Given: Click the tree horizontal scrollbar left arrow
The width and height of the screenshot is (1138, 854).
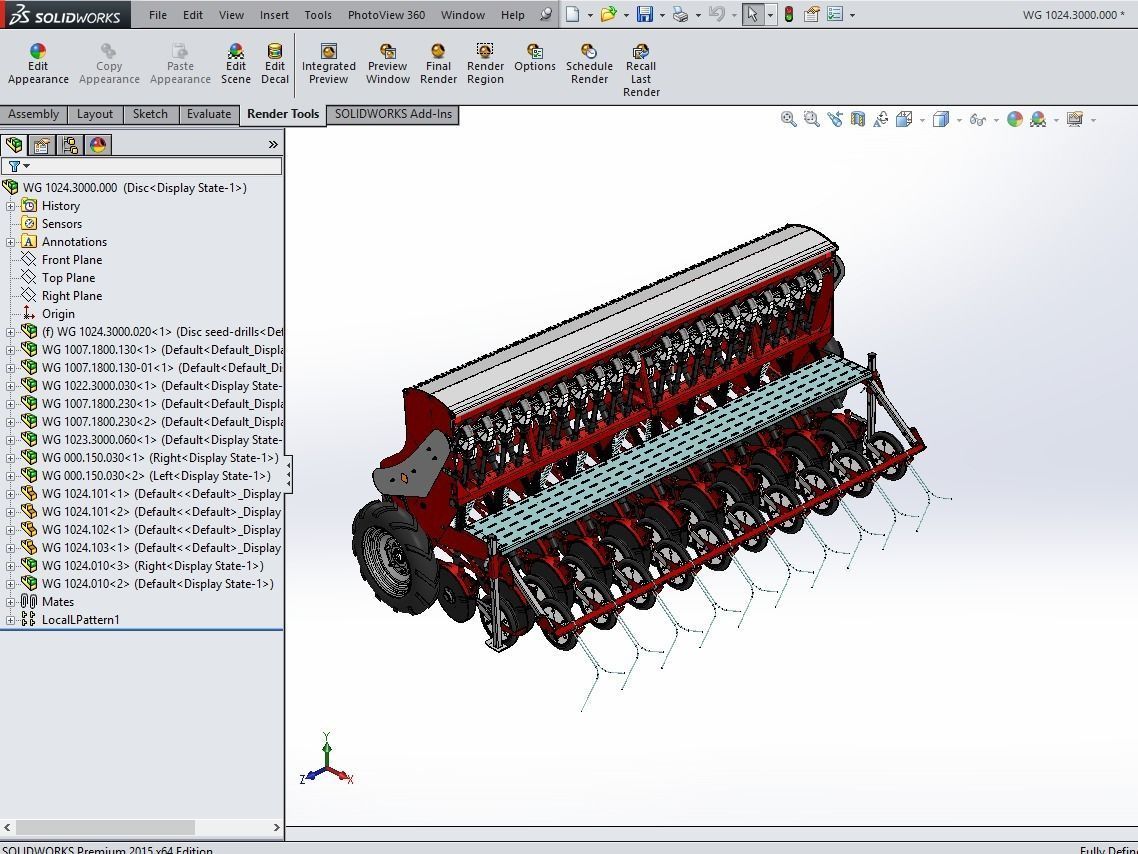Looking at the screenshot, I should point(7,827).
